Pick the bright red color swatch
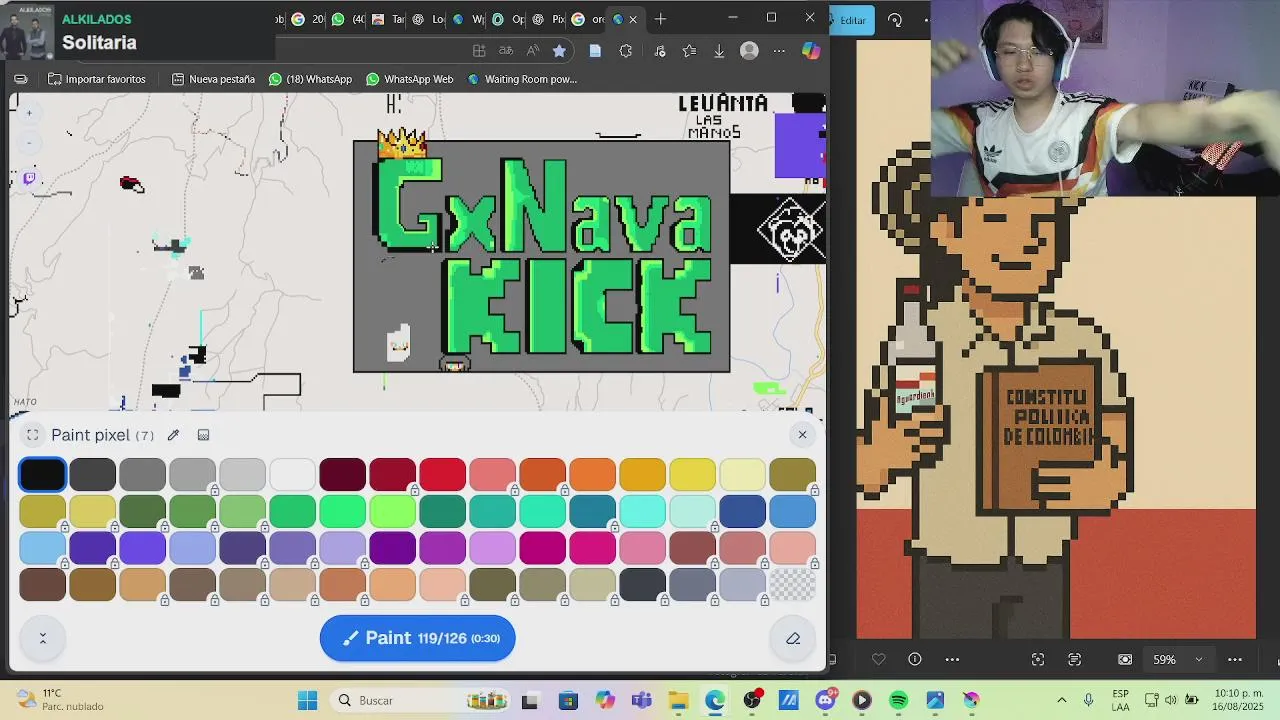The image size is (1280, 720). coord(442,474)
